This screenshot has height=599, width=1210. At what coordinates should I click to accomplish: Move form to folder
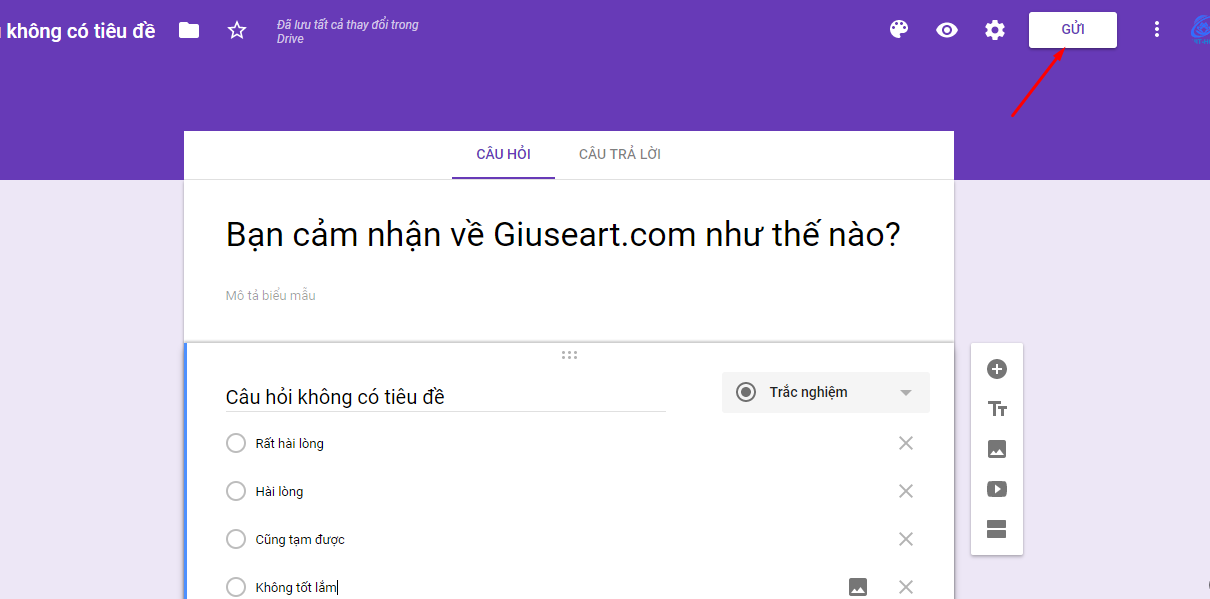pos(189,30)
